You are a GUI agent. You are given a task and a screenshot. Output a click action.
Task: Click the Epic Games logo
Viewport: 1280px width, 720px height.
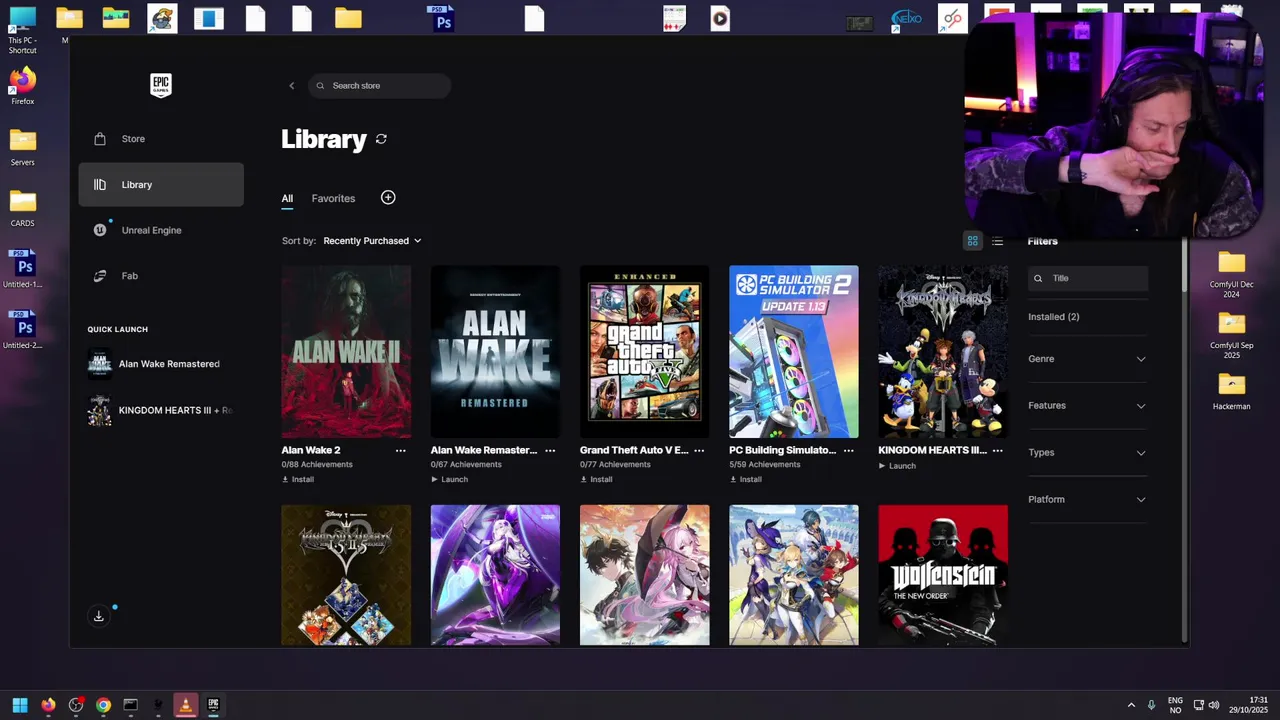tap(161, 85)
